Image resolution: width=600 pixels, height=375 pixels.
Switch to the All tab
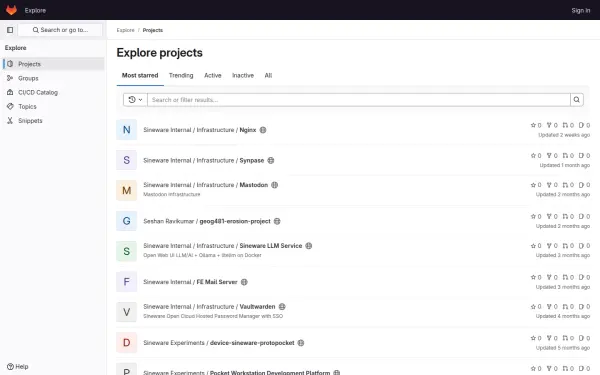[x=268, y=75]
